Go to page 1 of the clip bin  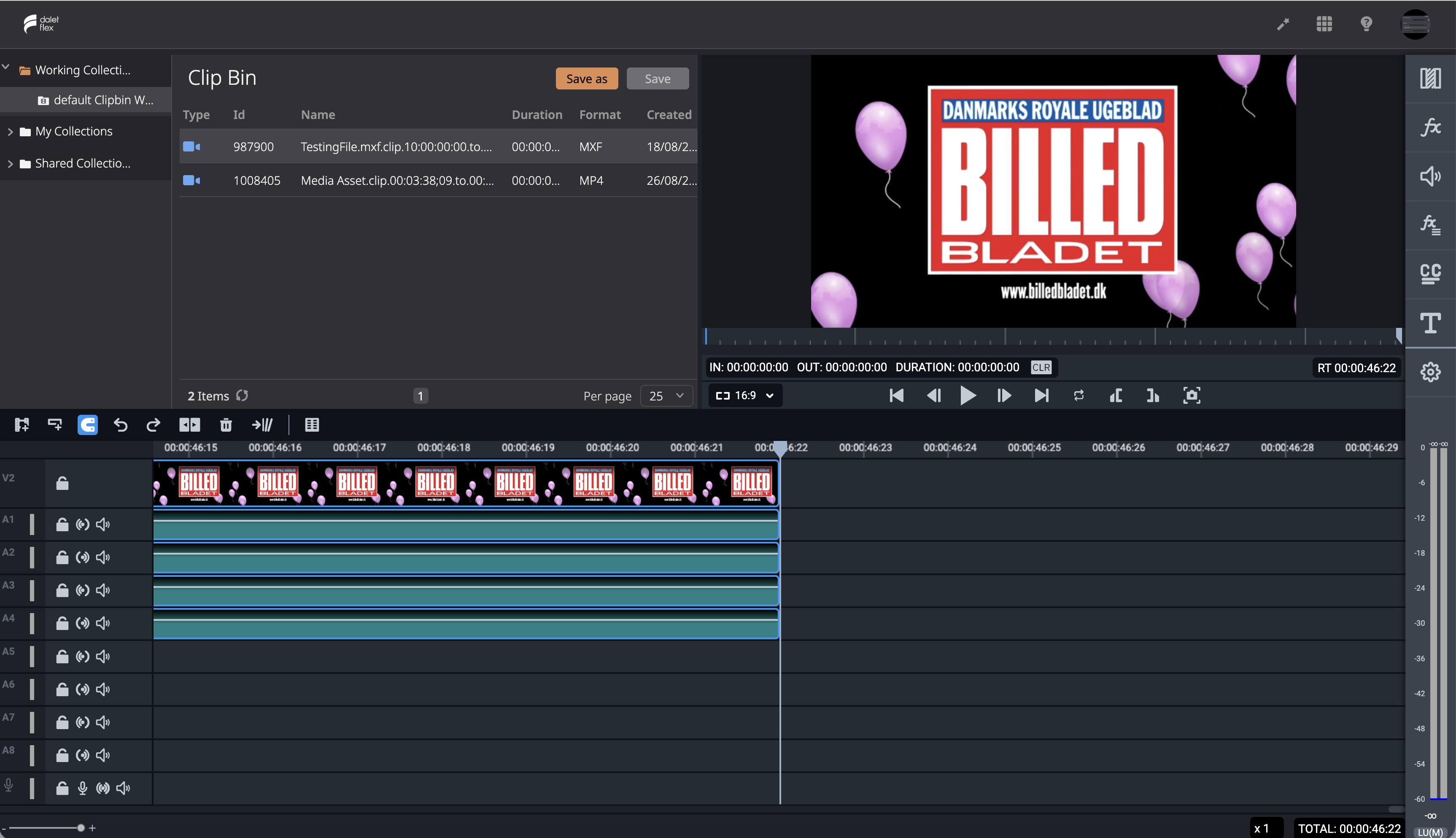tap(421, 396)
